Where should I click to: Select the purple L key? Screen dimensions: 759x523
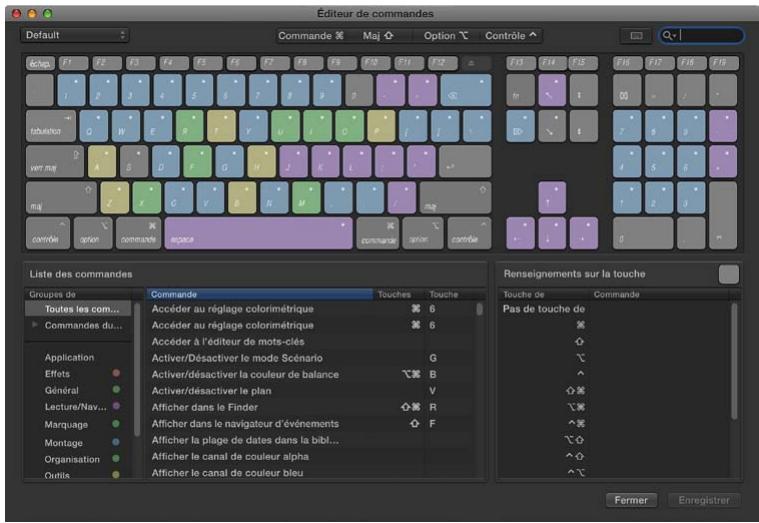[357, 162]
